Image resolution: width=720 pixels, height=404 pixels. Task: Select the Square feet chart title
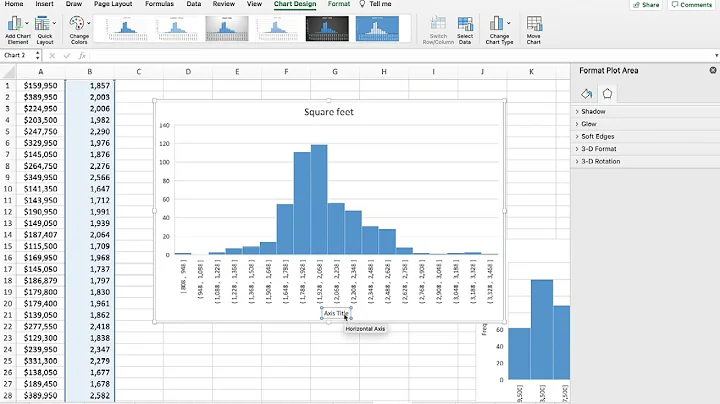click(x=329, y=112)
